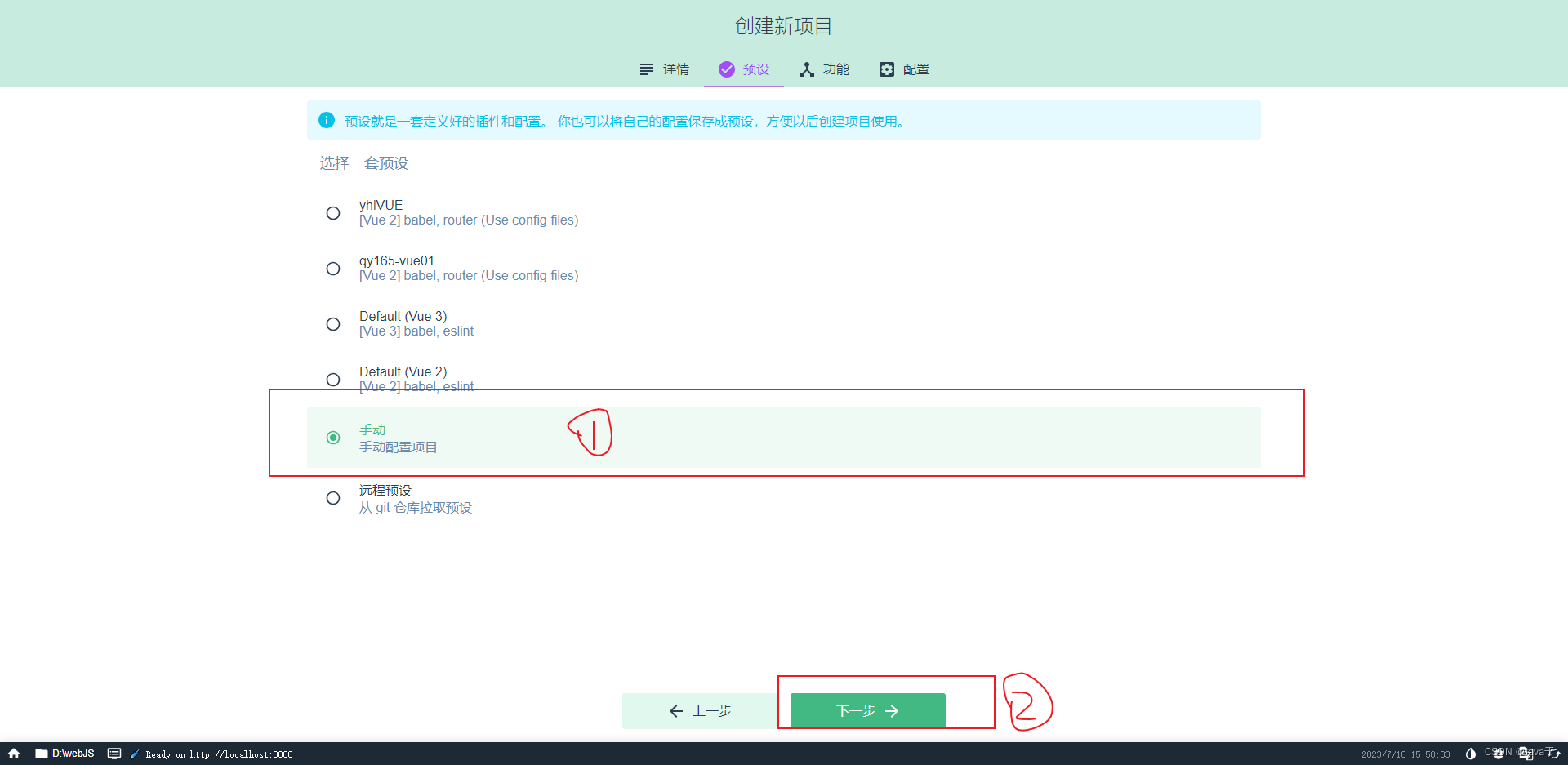The height and width of the screenshot is (765, 1568).
Task: Select the qy165-vue01 preset radio button
Action: pyautogui.click(x=332, y=268)
